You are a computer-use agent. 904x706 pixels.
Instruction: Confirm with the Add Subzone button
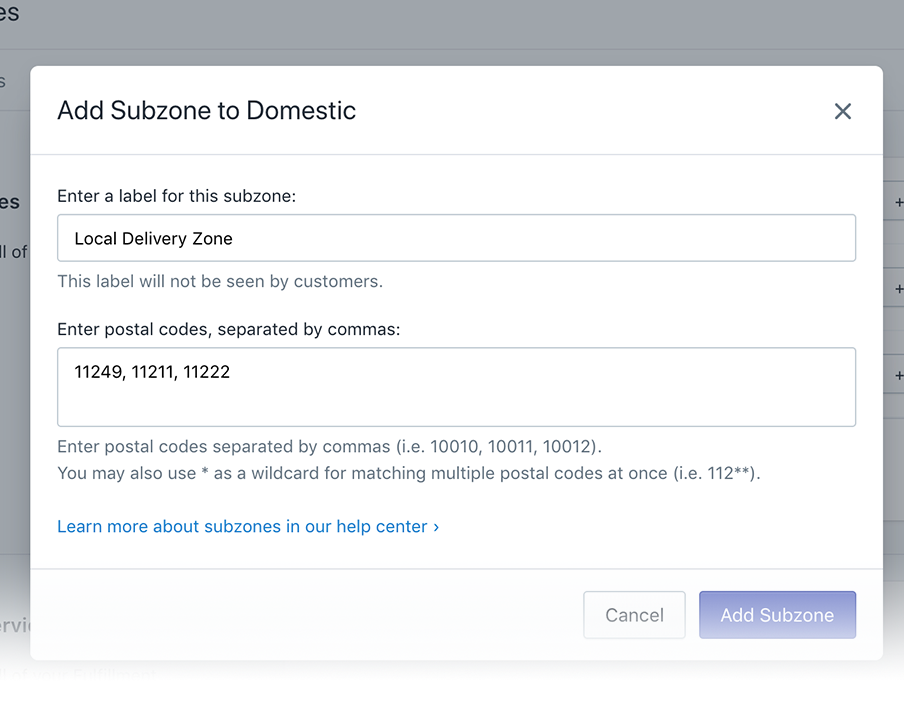point(777,615)
